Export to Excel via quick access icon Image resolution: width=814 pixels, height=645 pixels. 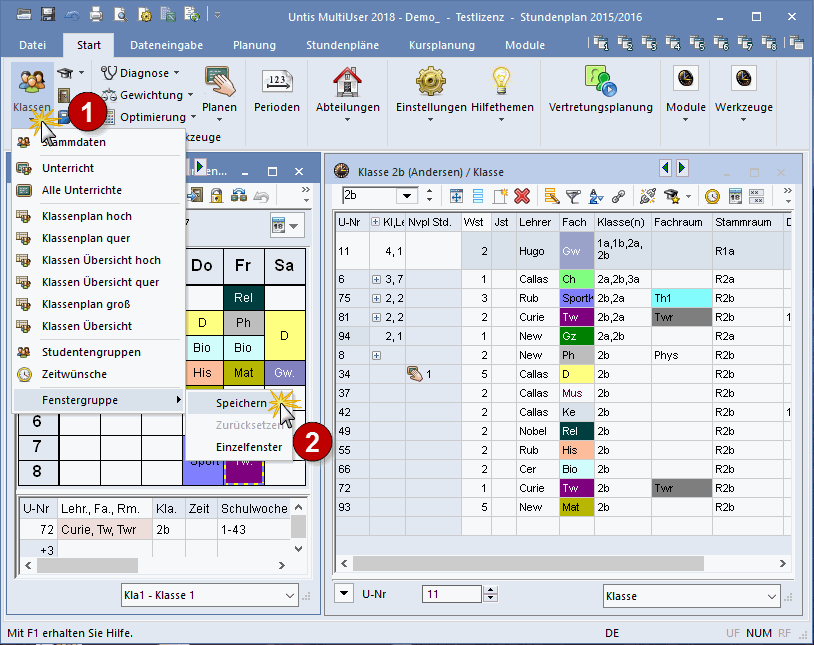point(168,15)
